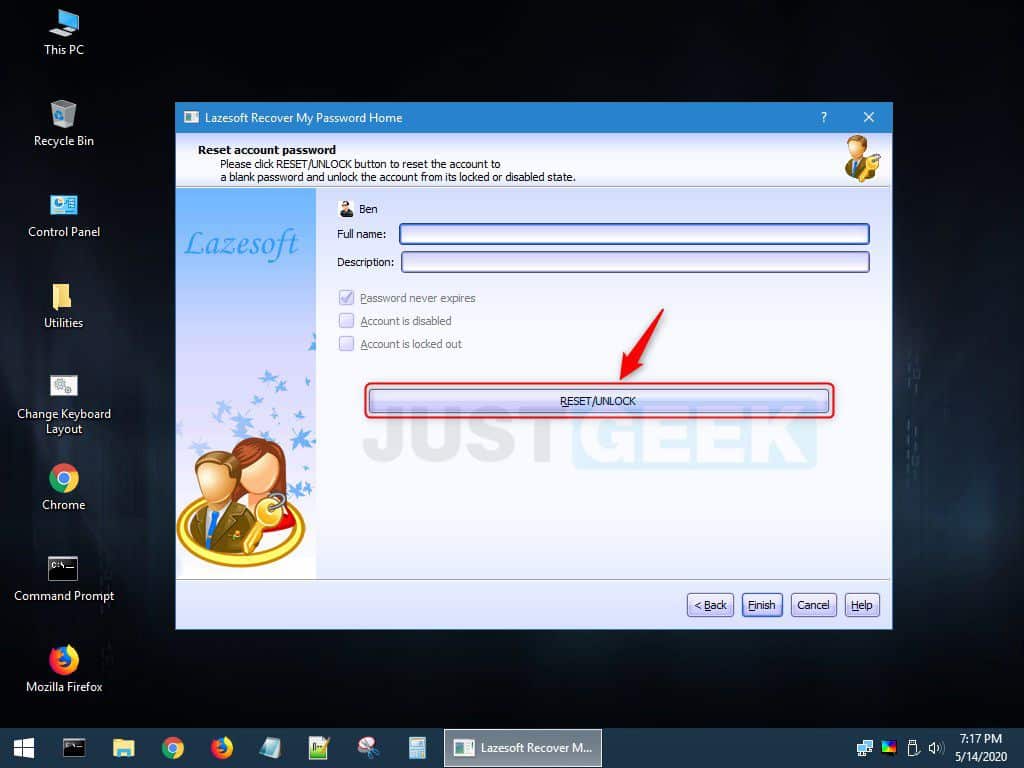Toggle Account is locked out checkbox
The height and width of the screenshot is (768, 1024).
point(346,344)
